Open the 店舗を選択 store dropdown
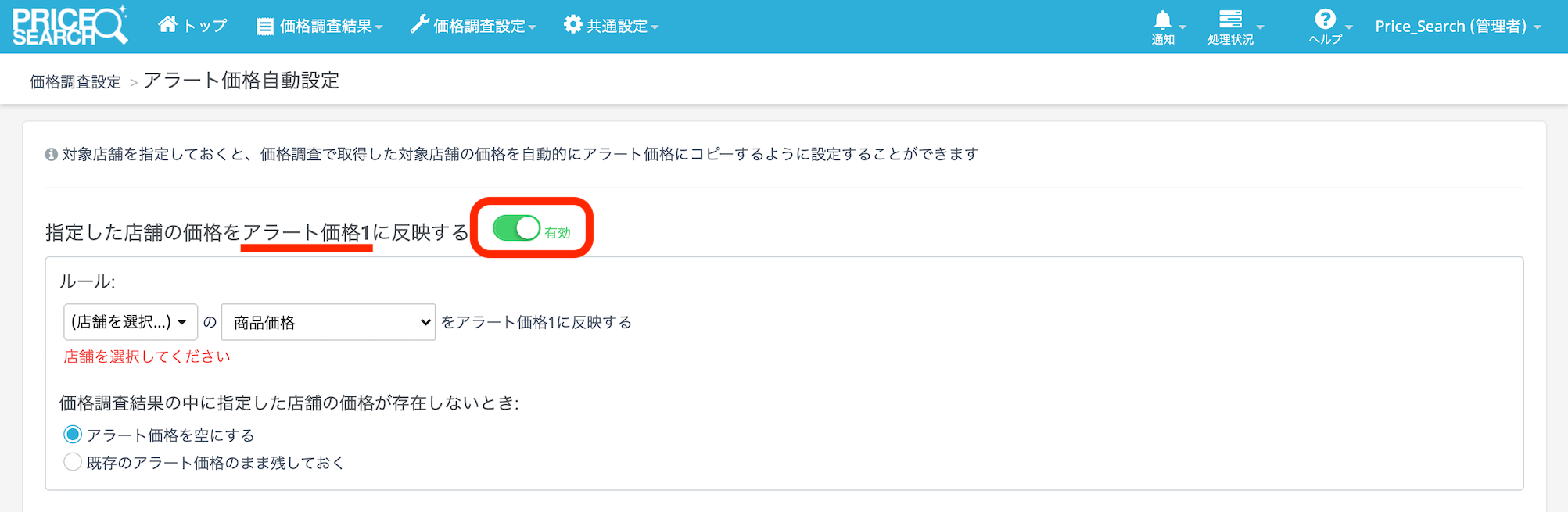 pyautogui.click(x=130, y=322)
